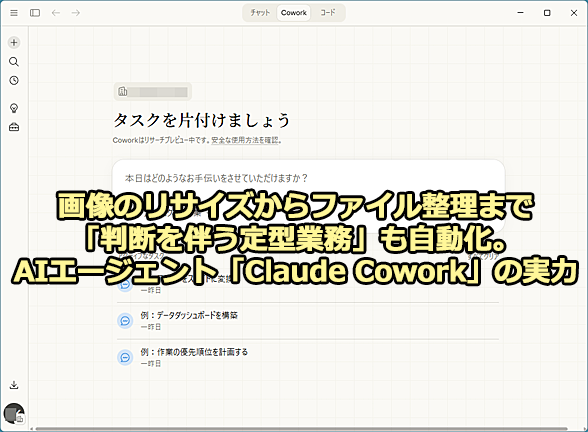
Task: Click the blurred organization chip
Action: click(x=153, y=92)
